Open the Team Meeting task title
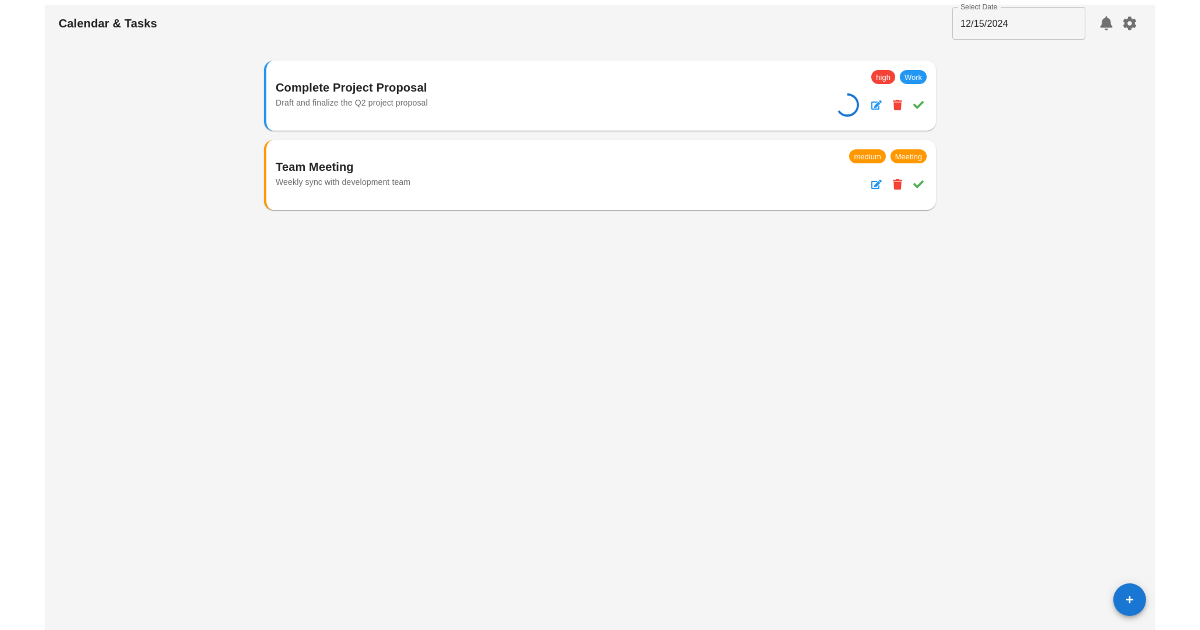 coord(314,167)
